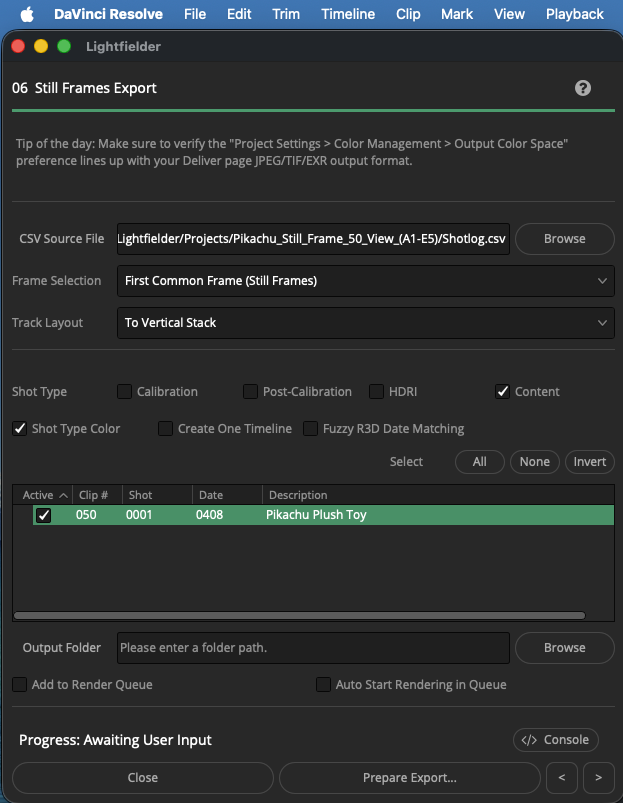The image size is (623, 803).
Task: Enable the Post-Calibration checkbox
Action: (250, 392)
